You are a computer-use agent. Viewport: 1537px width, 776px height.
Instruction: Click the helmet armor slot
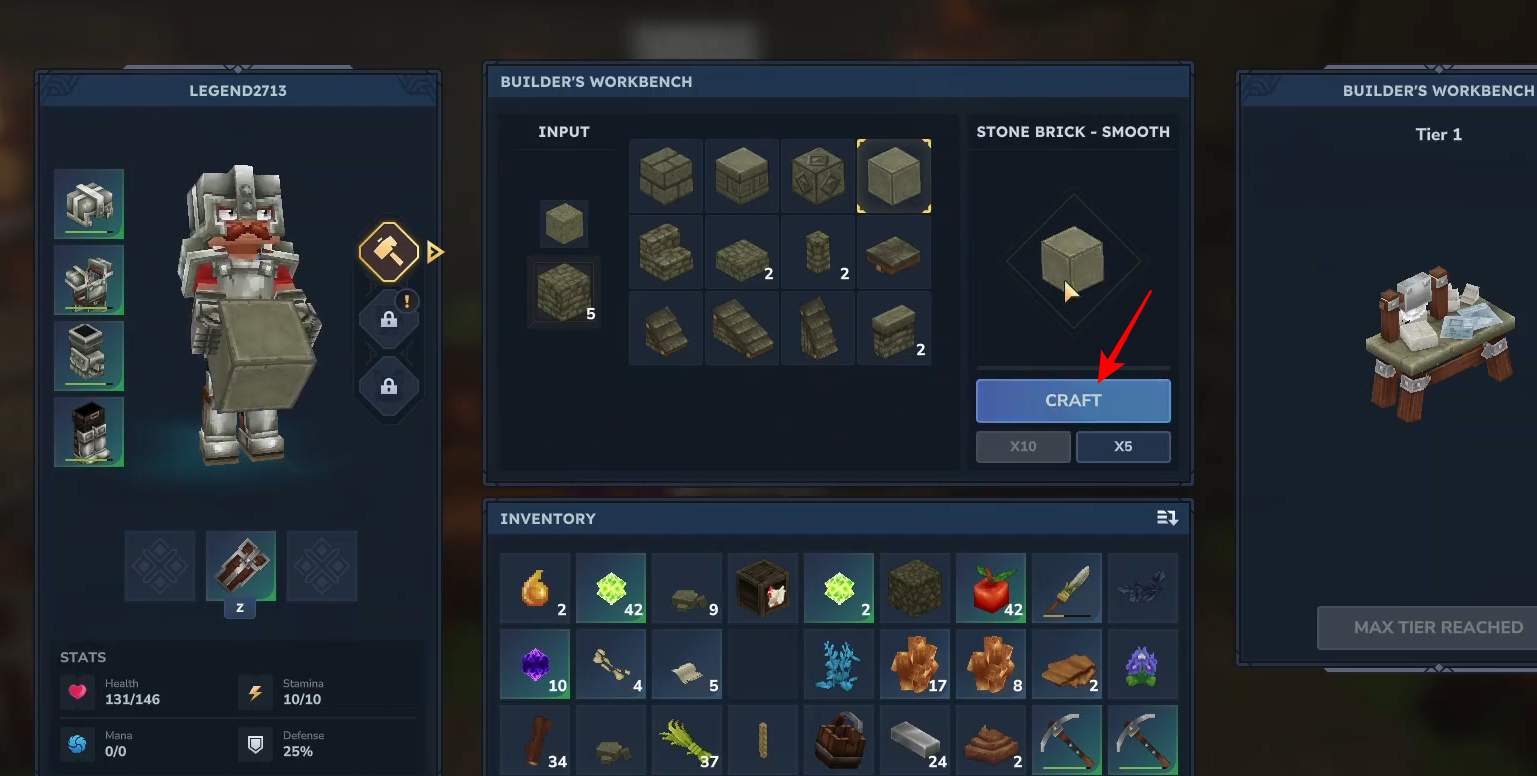(89, 204)
